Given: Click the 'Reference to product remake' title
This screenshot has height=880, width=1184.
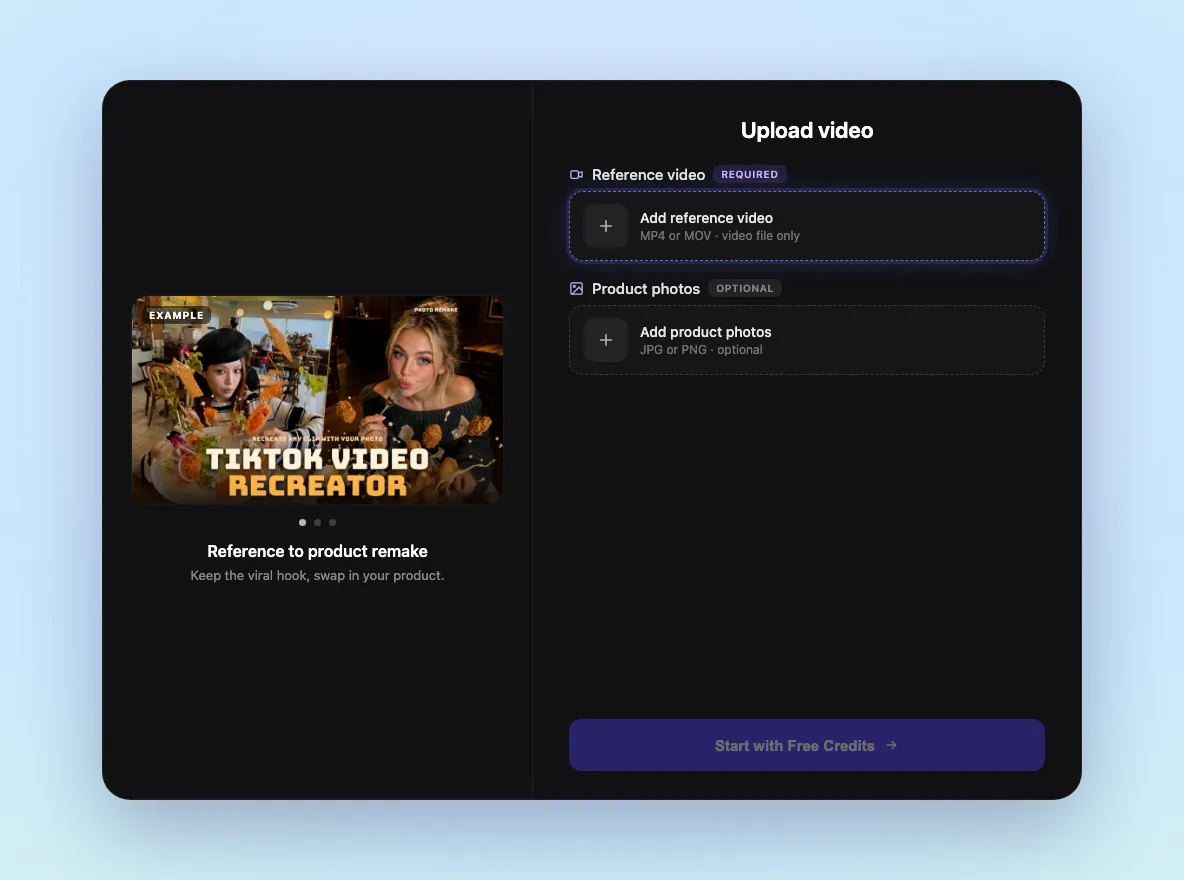Looking at the screenshot, I should (317, 551).
